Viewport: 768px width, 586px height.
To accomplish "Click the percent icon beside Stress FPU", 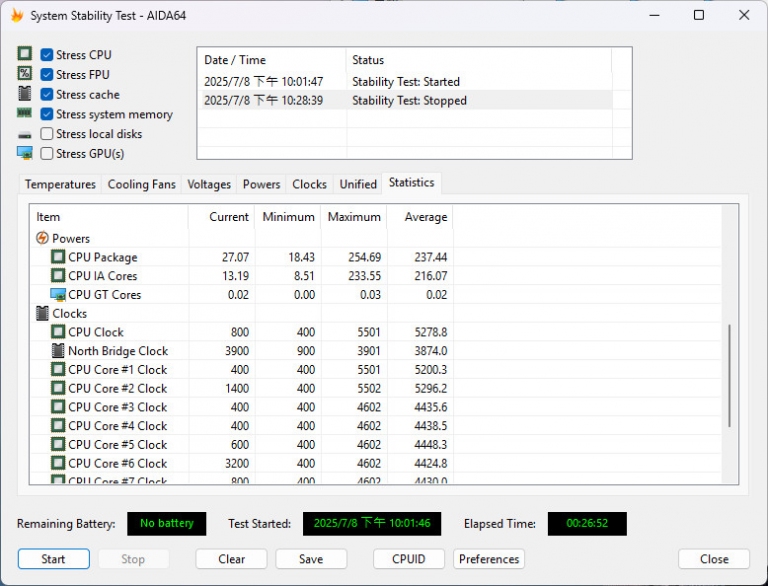I will [24, 73].
